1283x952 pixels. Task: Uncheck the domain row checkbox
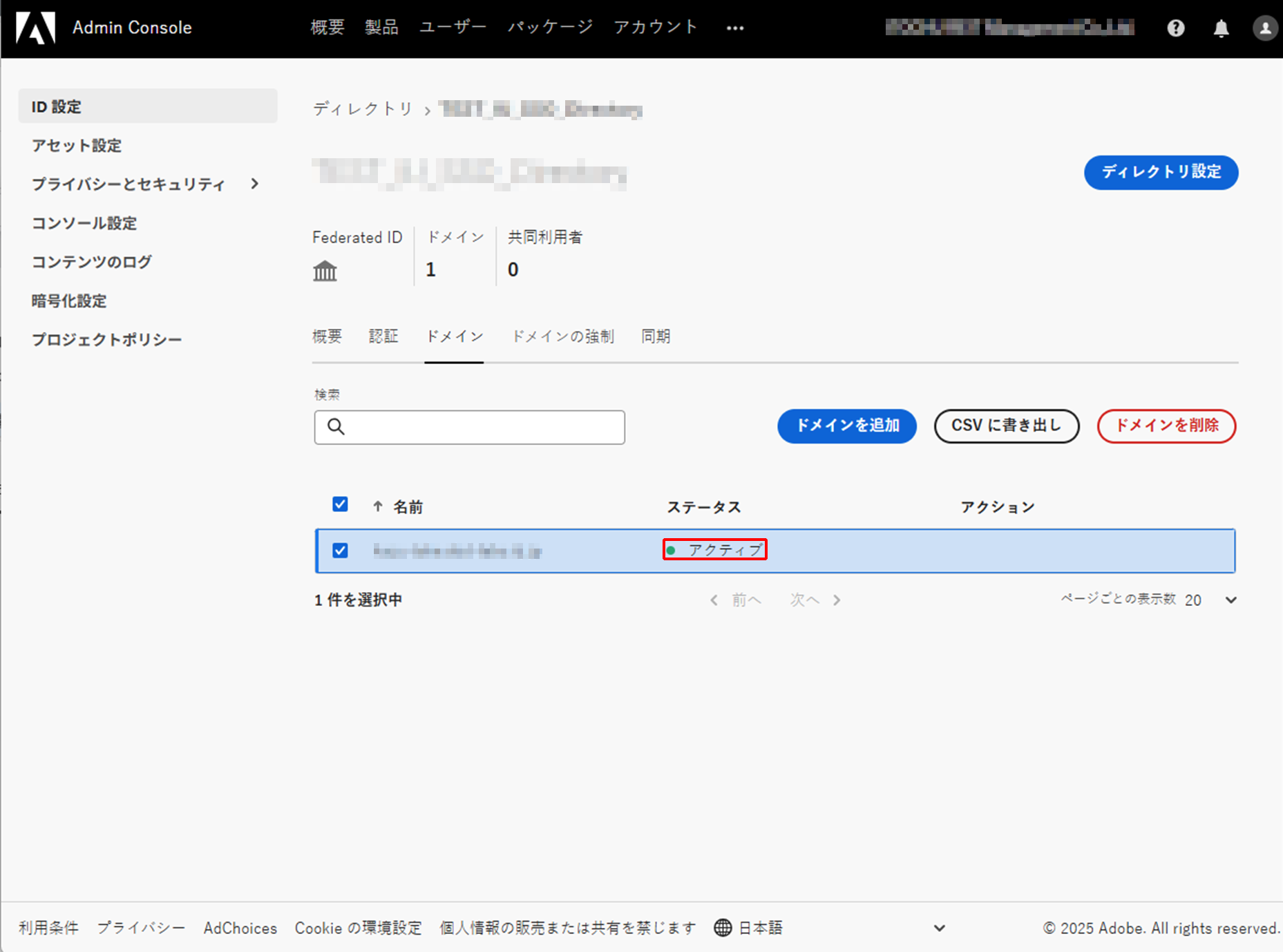coord(340,551)
